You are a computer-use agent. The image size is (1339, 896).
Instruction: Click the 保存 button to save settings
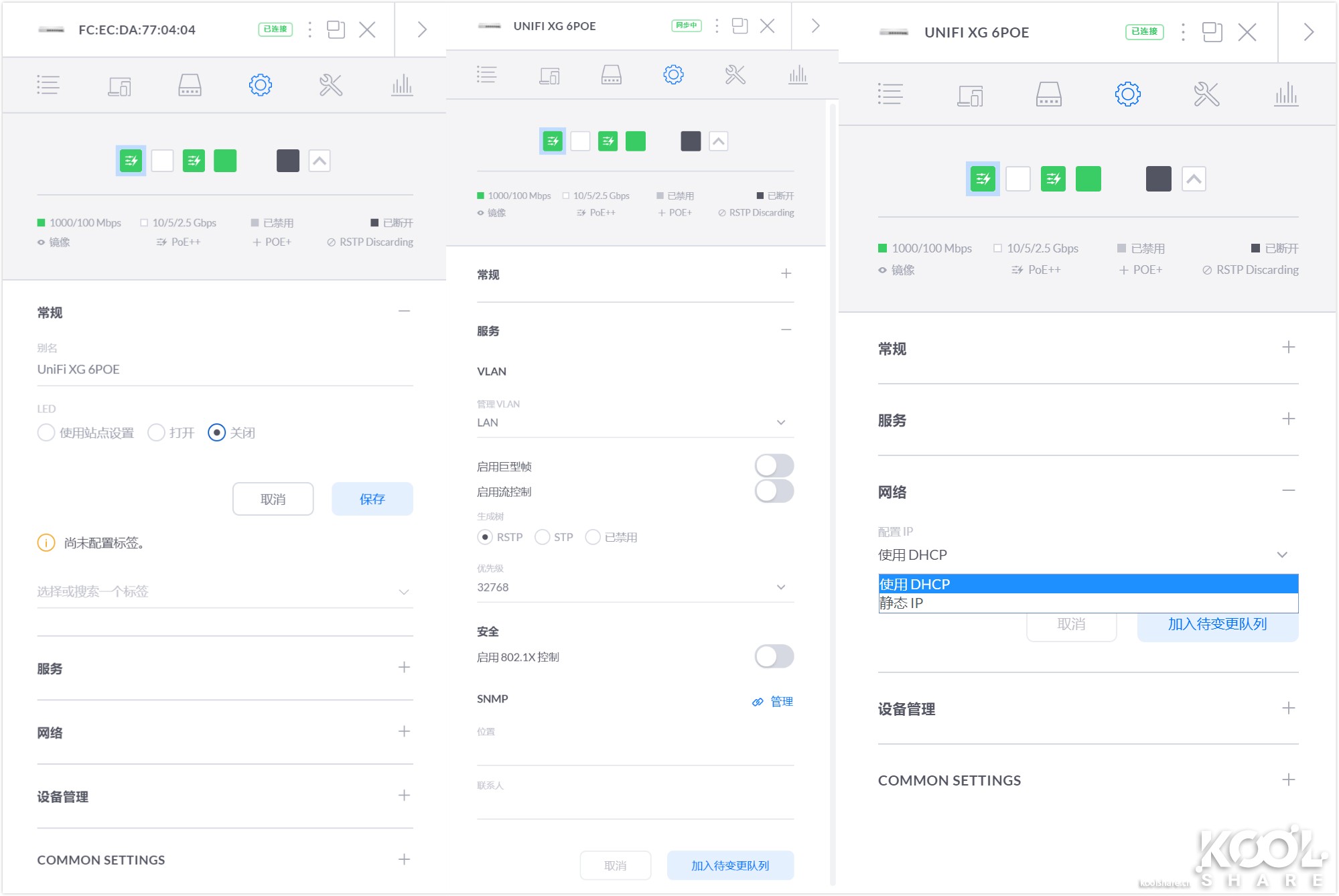(372, 498)
